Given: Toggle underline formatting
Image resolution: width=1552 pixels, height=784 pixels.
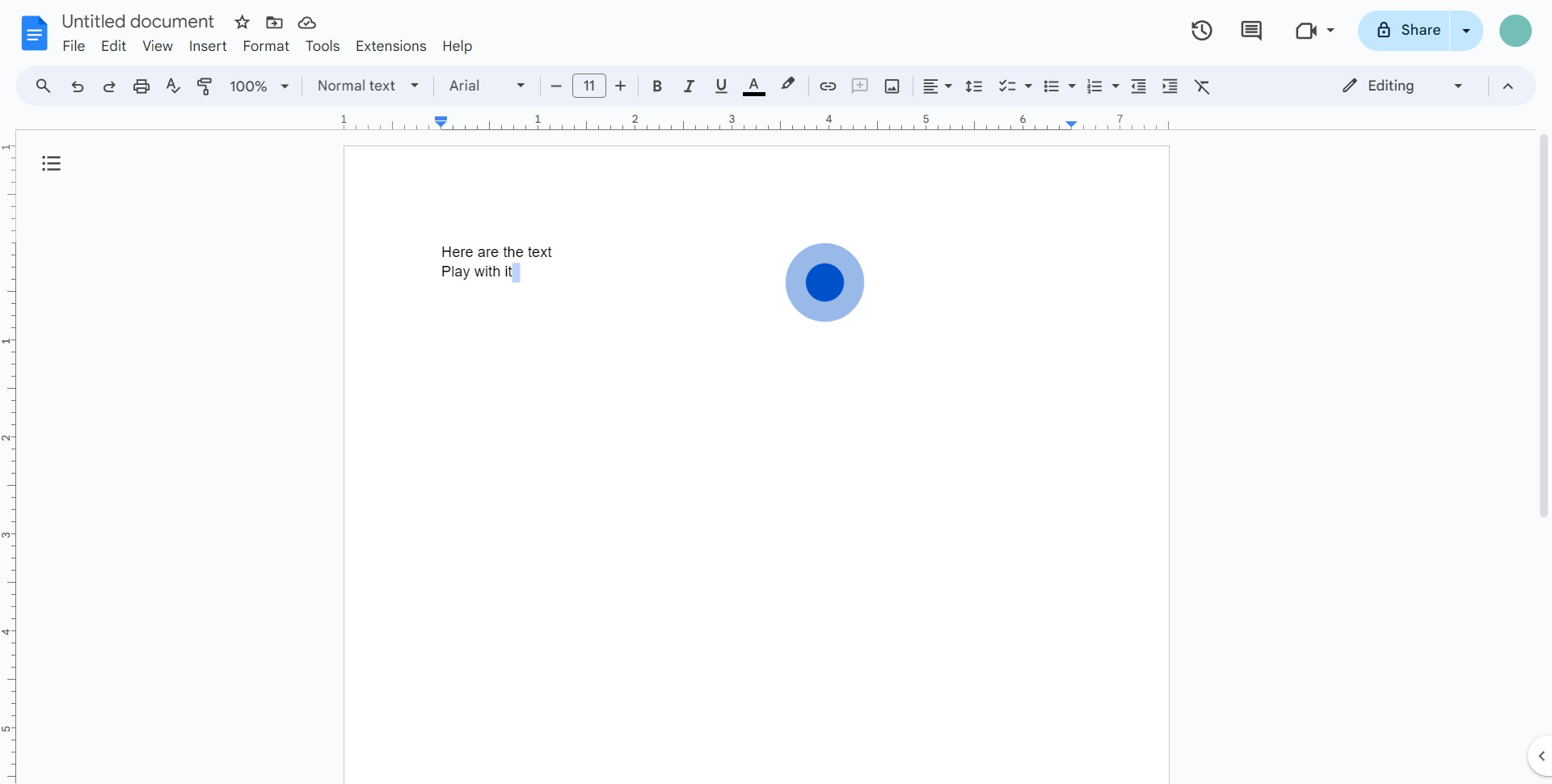Looking at the screenshot, I should click(721, 86).
